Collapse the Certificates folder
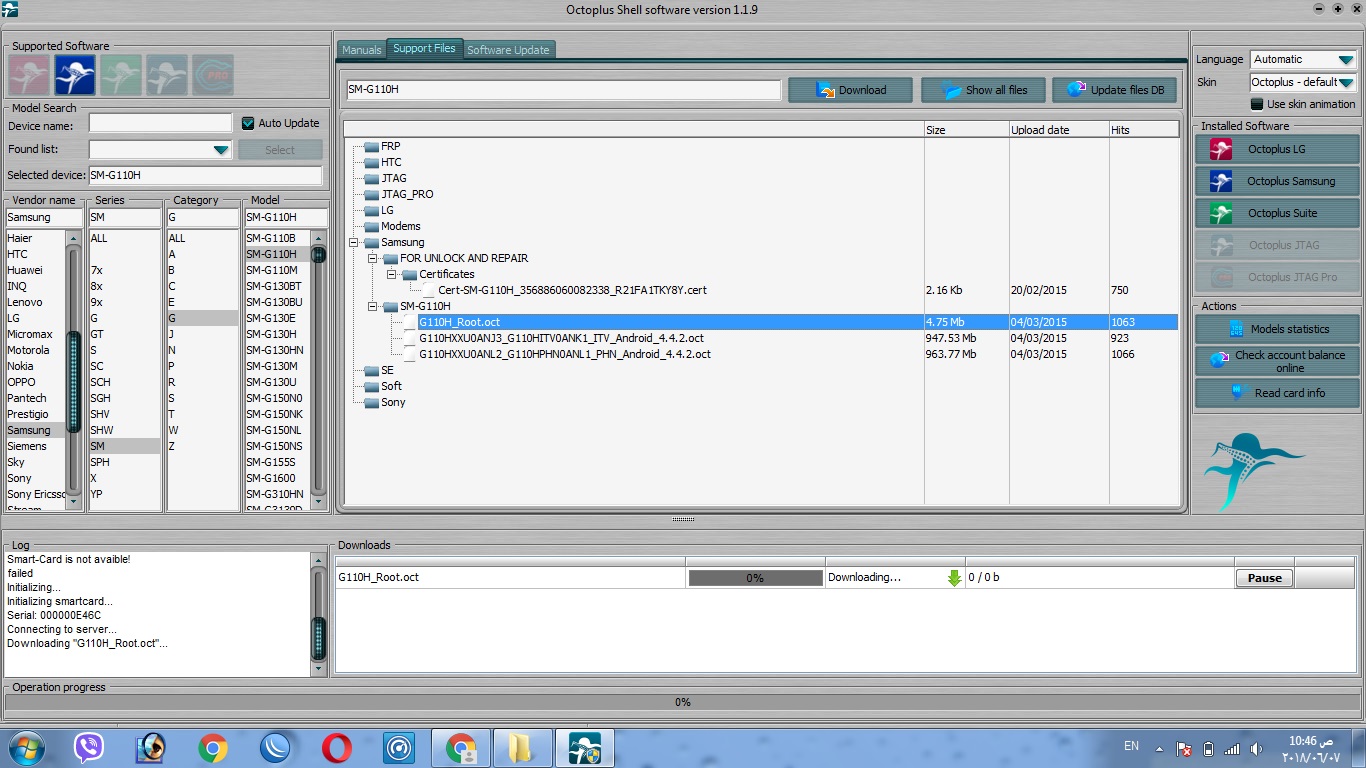 coord(392,274)
